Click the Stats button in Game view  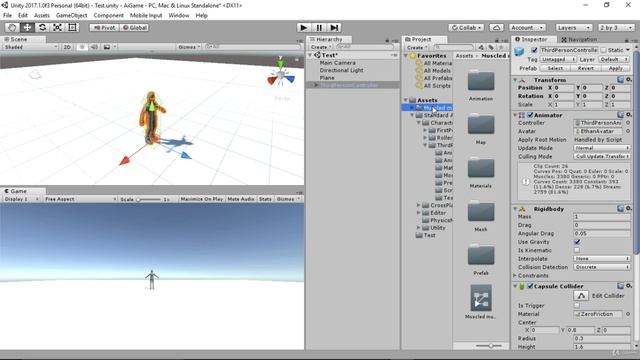265,199
